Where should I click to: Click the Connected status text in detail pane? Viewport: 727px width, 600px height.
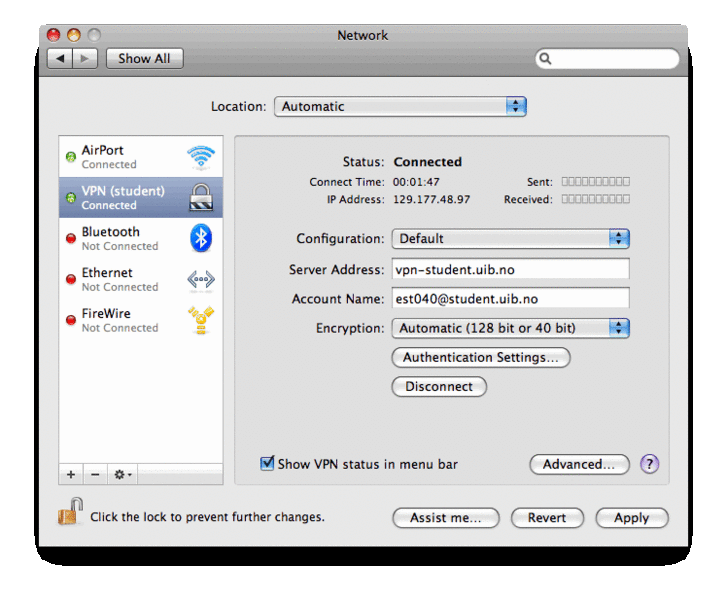coord(427,162)
